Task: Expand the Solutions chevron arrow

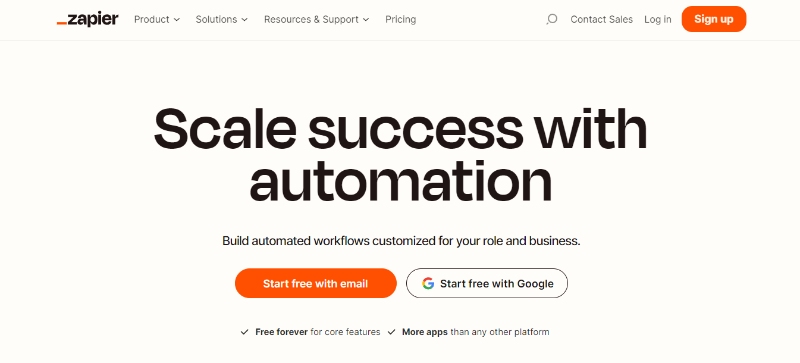Action: tap(244, 19)
